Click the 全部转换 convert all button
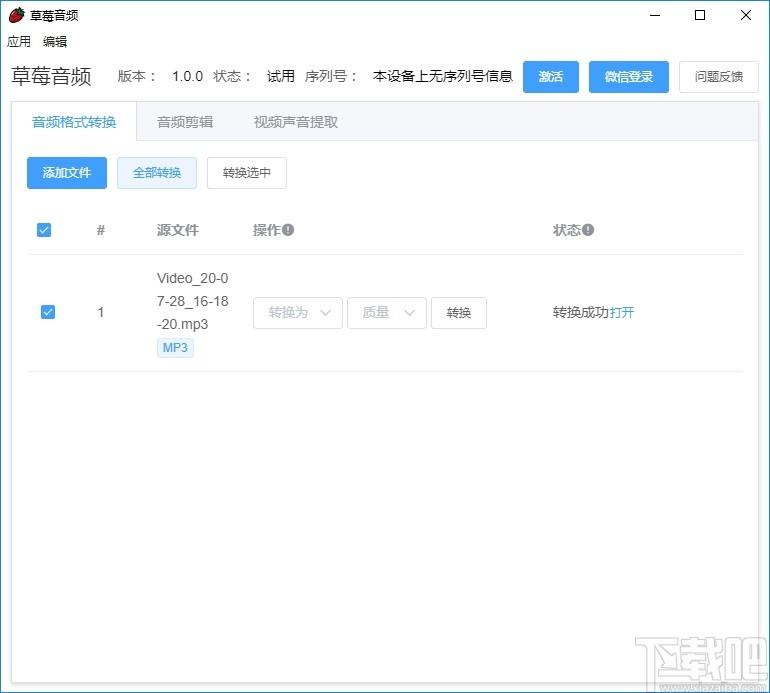This screenshot has width=770, height=693. click(157, 173)
